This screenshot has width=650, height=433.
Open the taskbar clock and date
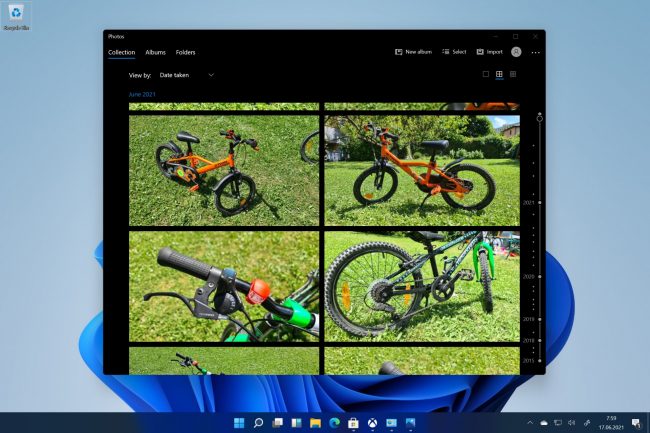pos(611,423)
